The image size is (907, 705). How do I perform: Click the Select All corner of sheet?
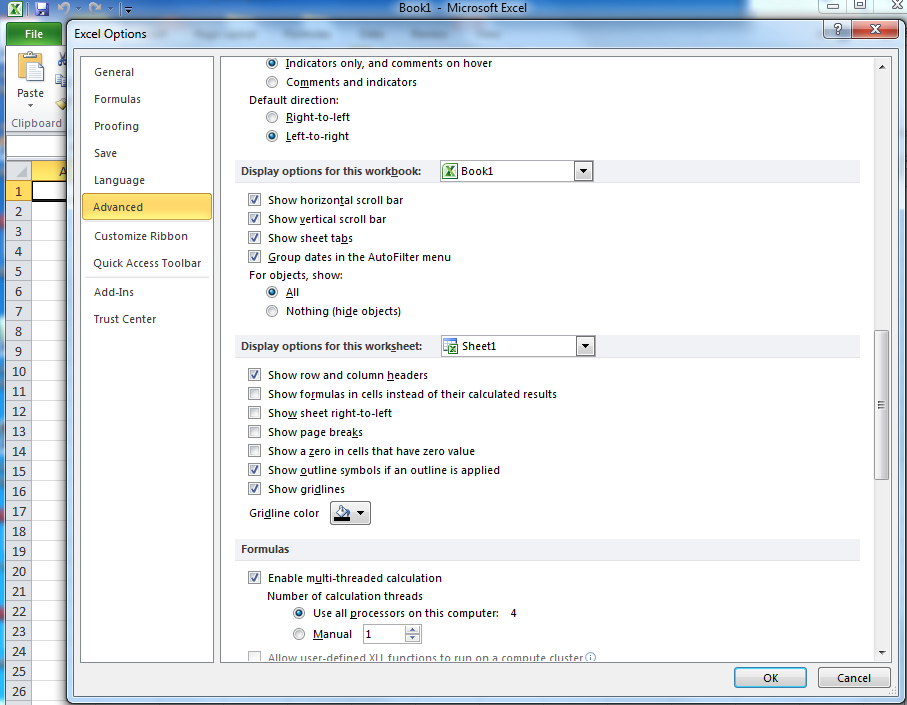tap(19, 171)
